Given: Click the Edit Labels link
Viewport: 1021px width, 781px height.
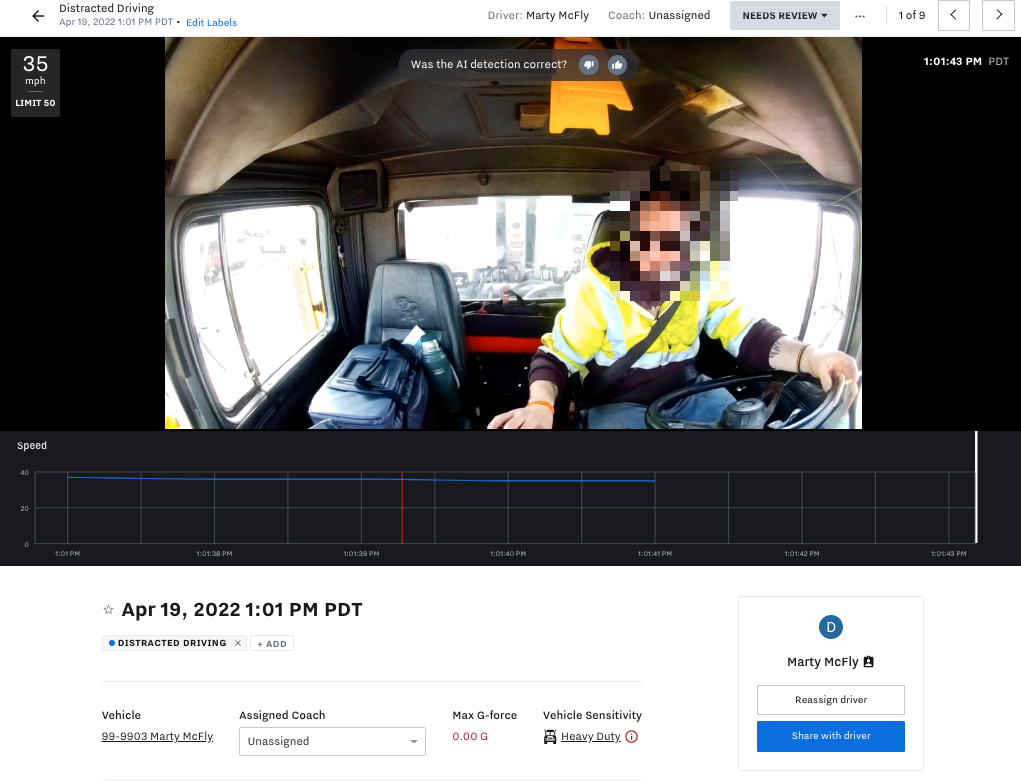Looking at the screenshot, I should [x=212, y=22].
